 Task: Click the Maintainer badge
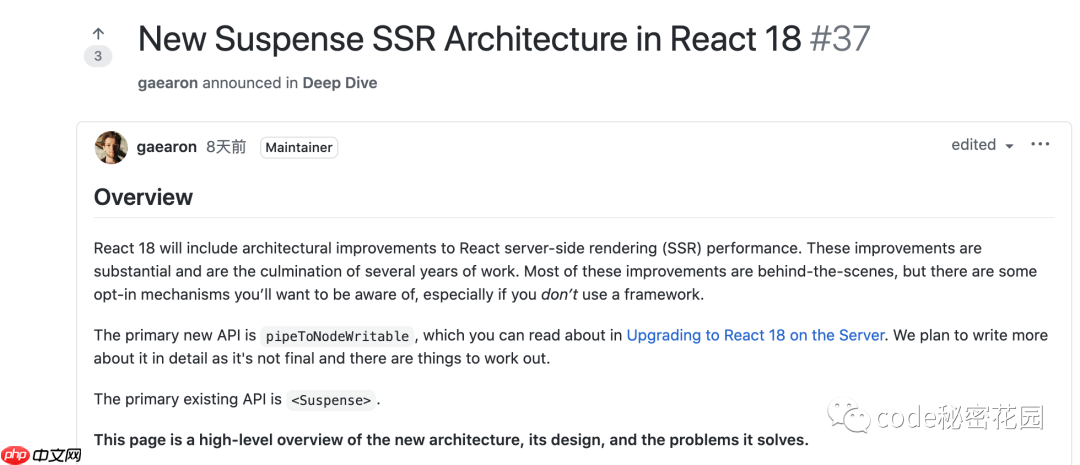pyautogui.click(x=299, y=147)
